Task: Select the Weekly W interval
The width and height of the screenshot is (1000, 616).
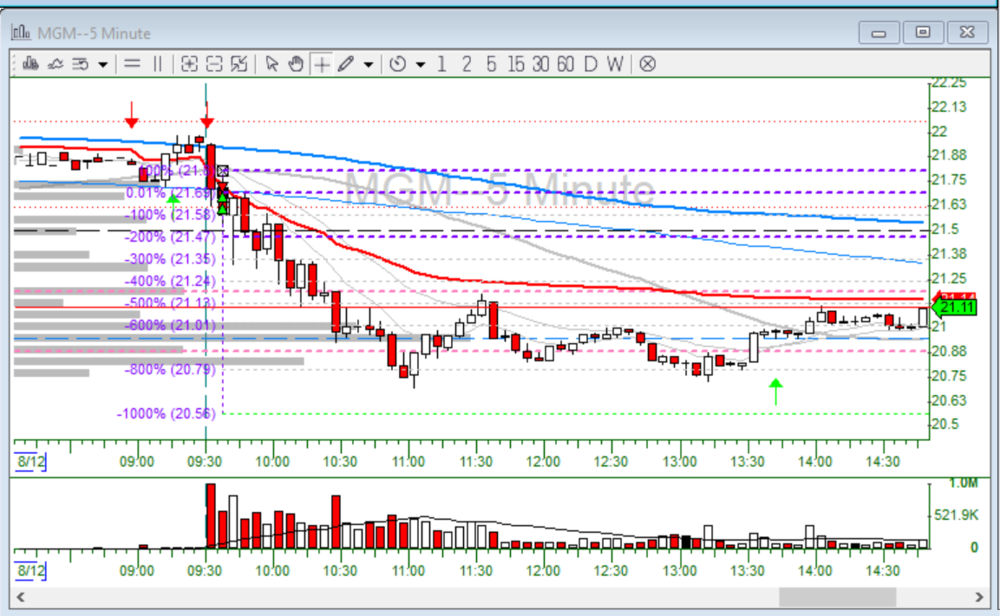Action: click(x=614, y=64)
